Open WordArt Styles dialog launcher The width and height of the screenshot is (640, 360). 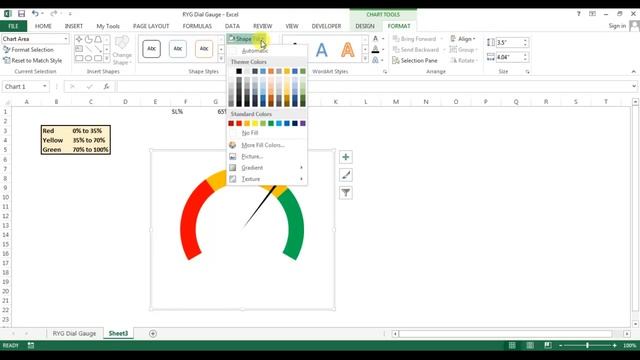click(x=385, y=72)
